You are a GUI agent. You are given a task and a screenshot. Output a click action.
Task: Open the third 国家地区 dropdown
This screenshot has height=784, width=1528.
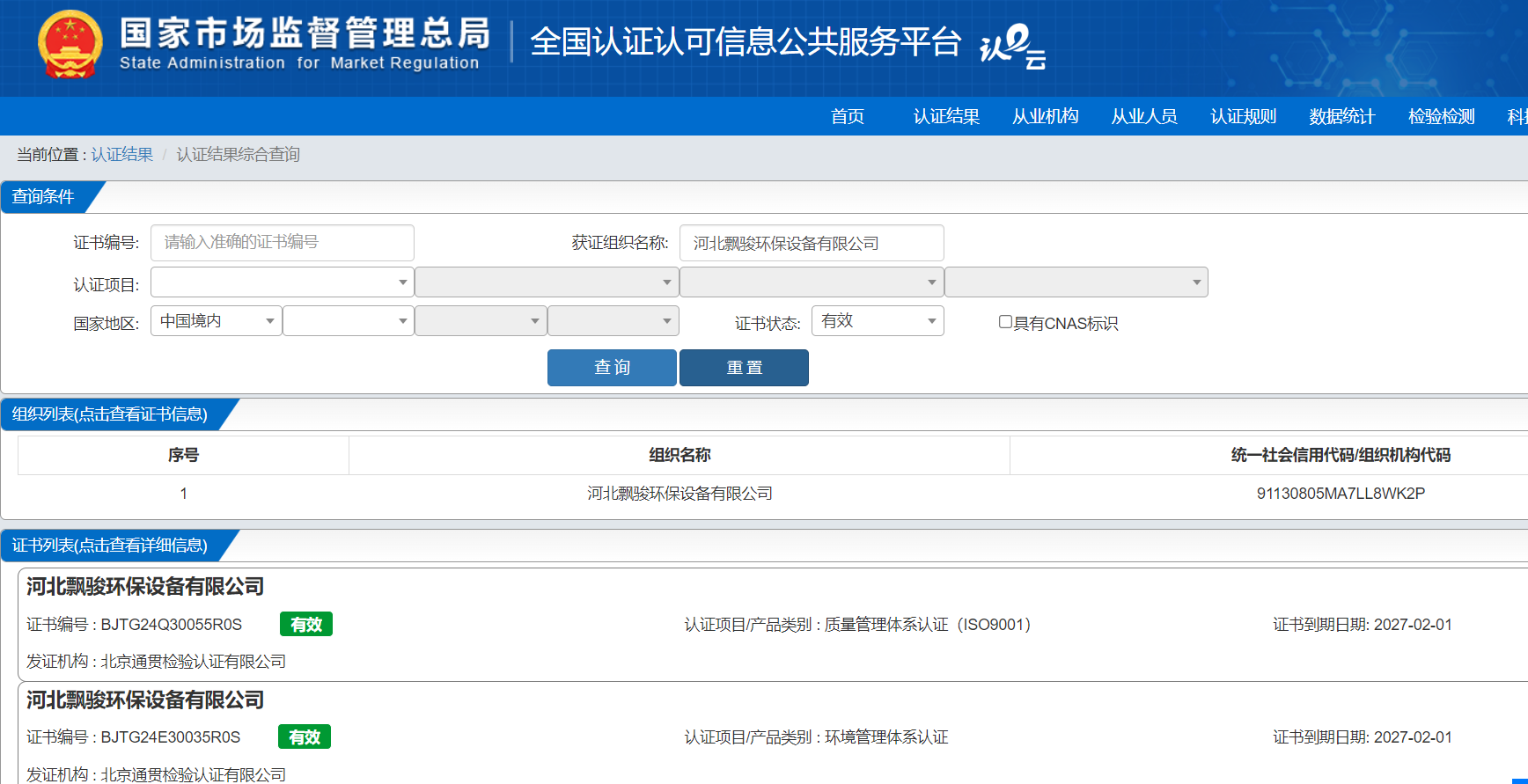[481, 321]
